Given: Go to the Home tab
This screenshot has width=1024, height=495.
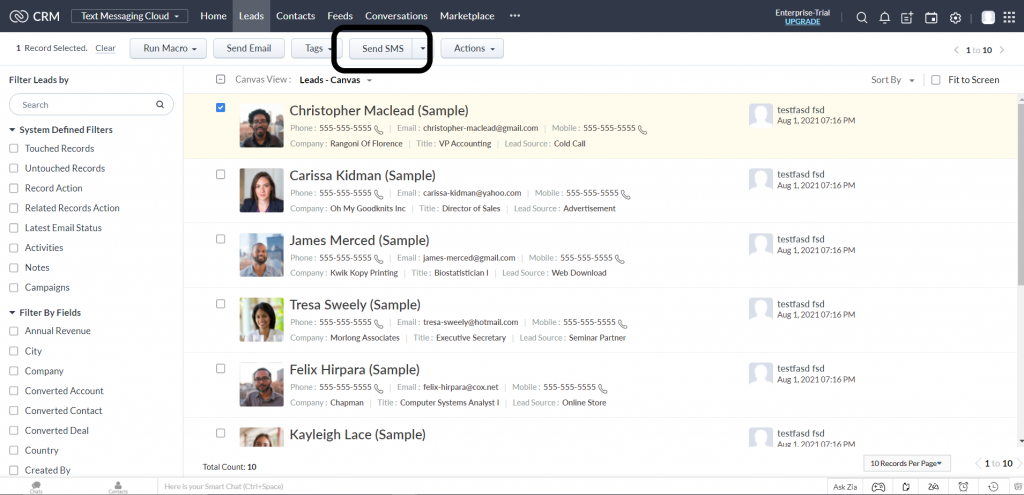Looking at the screenshot, I should [214, 16].
